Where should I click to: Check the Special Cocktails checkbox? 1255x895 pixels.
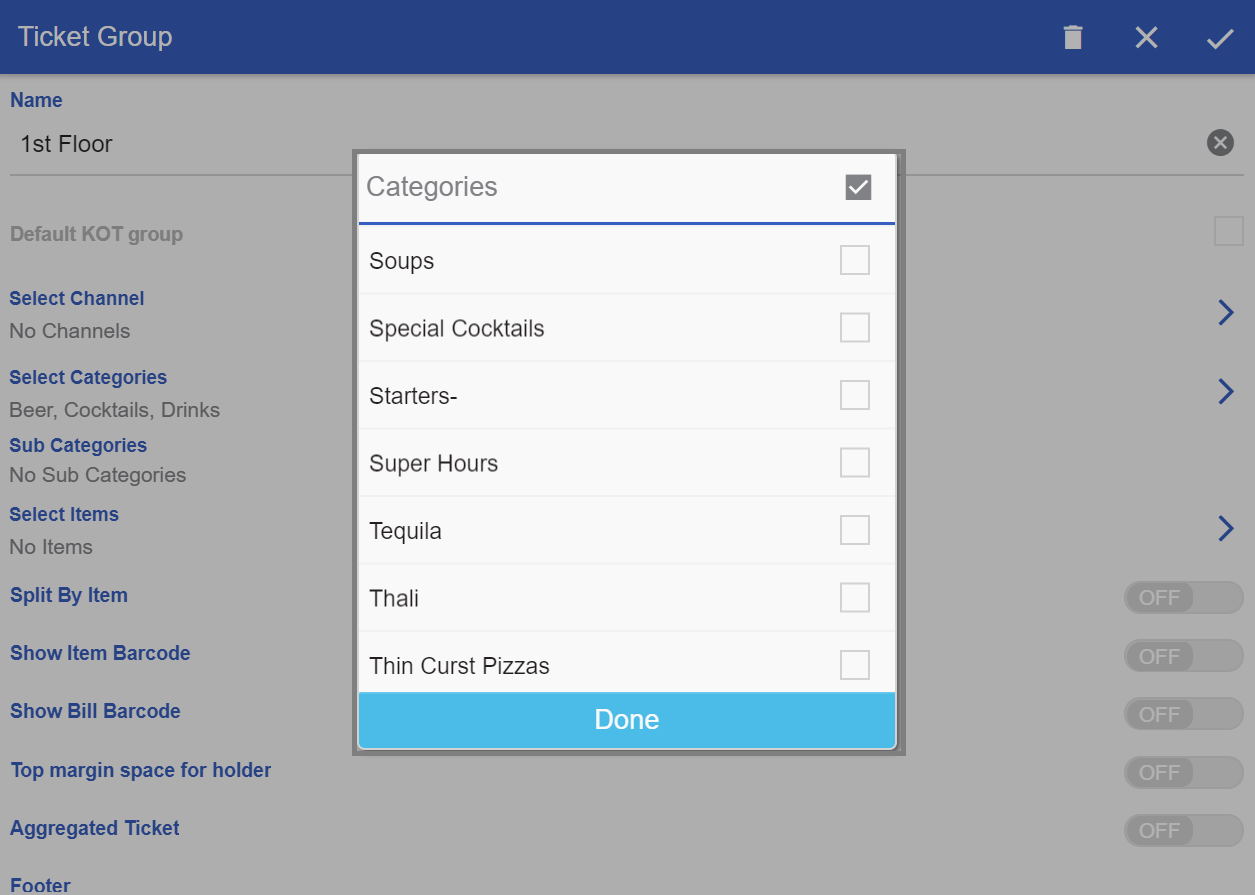coord(855,328)
